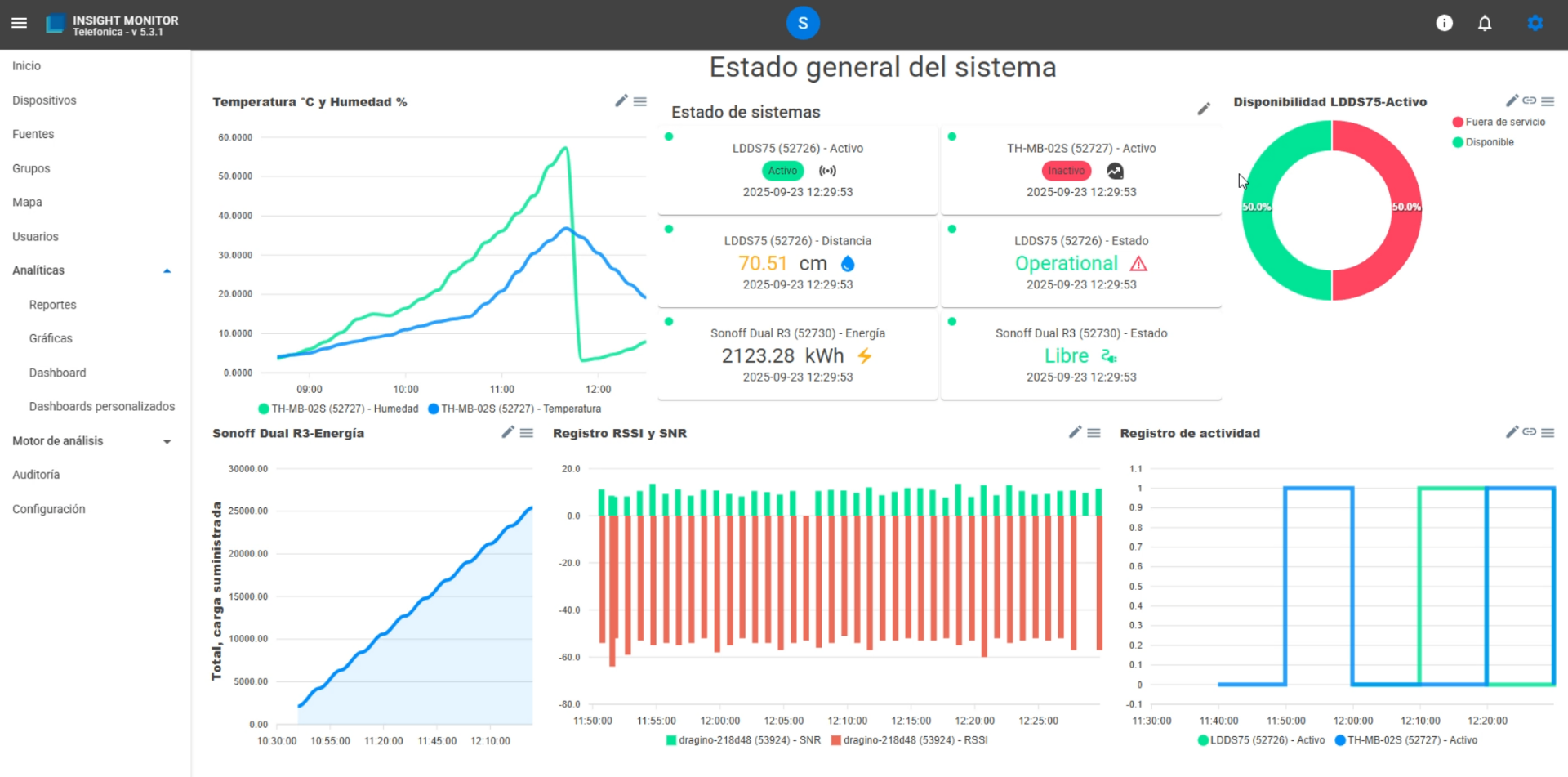Edit the Sonoff Dual R3-Energía chart
This screenshot has height=777, width=1568.
tap(508, 432)
